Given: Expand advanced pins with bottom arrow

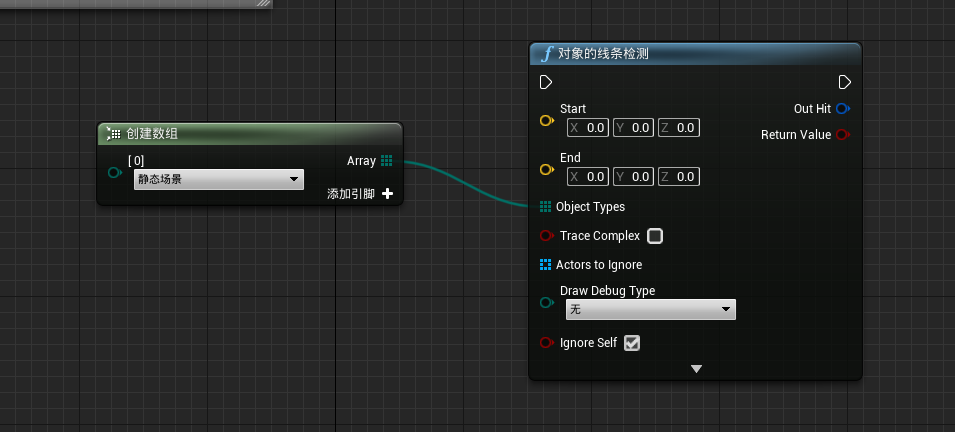Looking at the screenshot, I should 697,369.
